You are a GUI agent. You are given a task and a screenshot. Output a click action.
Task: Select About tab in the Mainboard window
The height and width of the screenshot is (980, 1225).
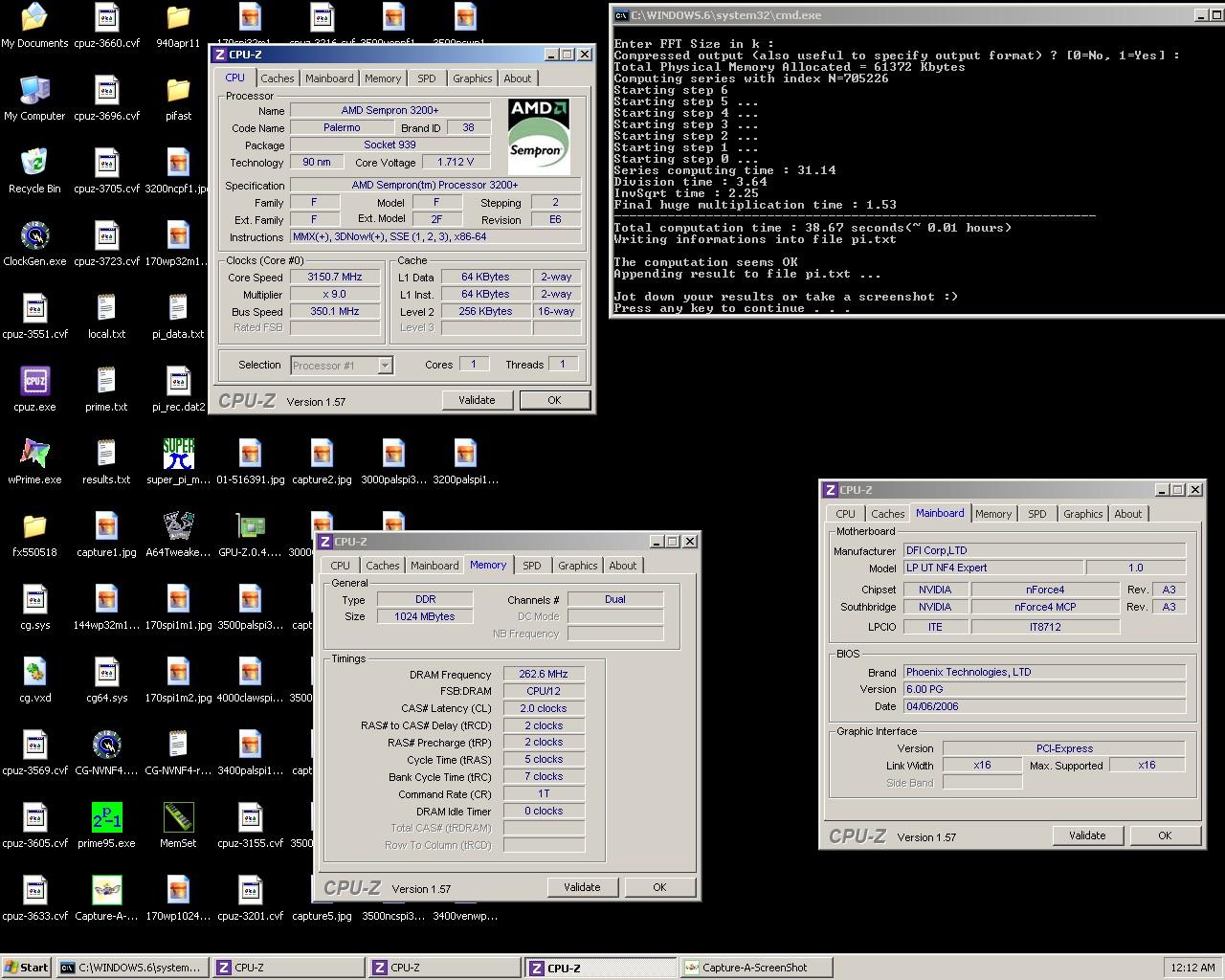(x=1128, y=514)
